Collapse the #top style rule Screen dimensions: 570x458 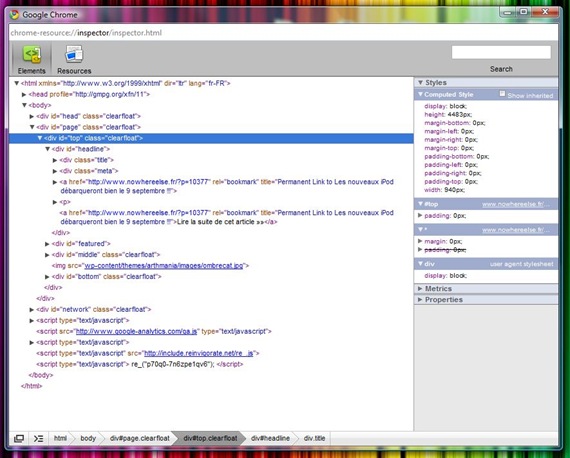click(x=420, y=204)
